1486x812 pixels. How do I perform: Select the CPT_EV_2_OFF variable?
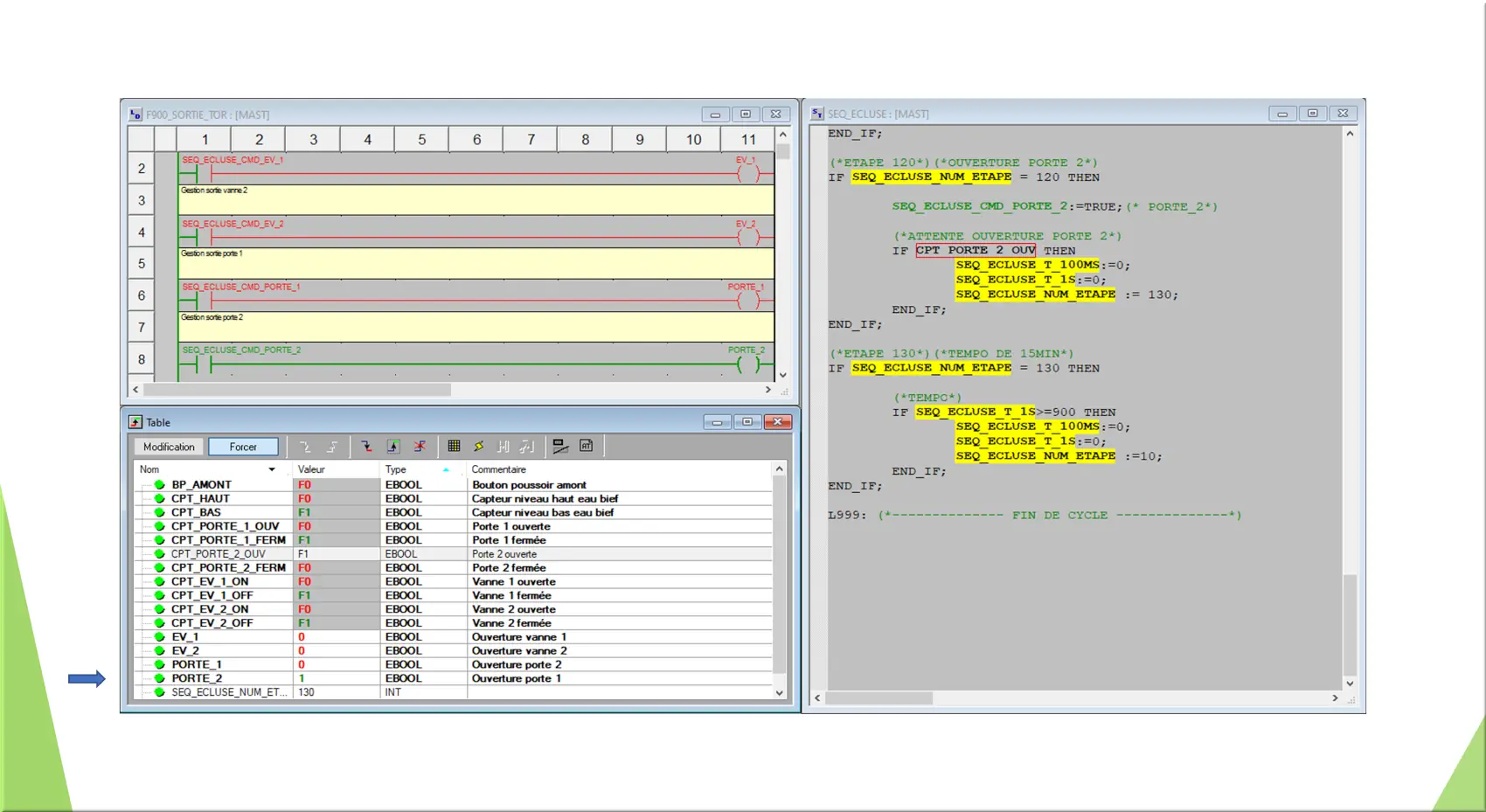coord(212,623)
